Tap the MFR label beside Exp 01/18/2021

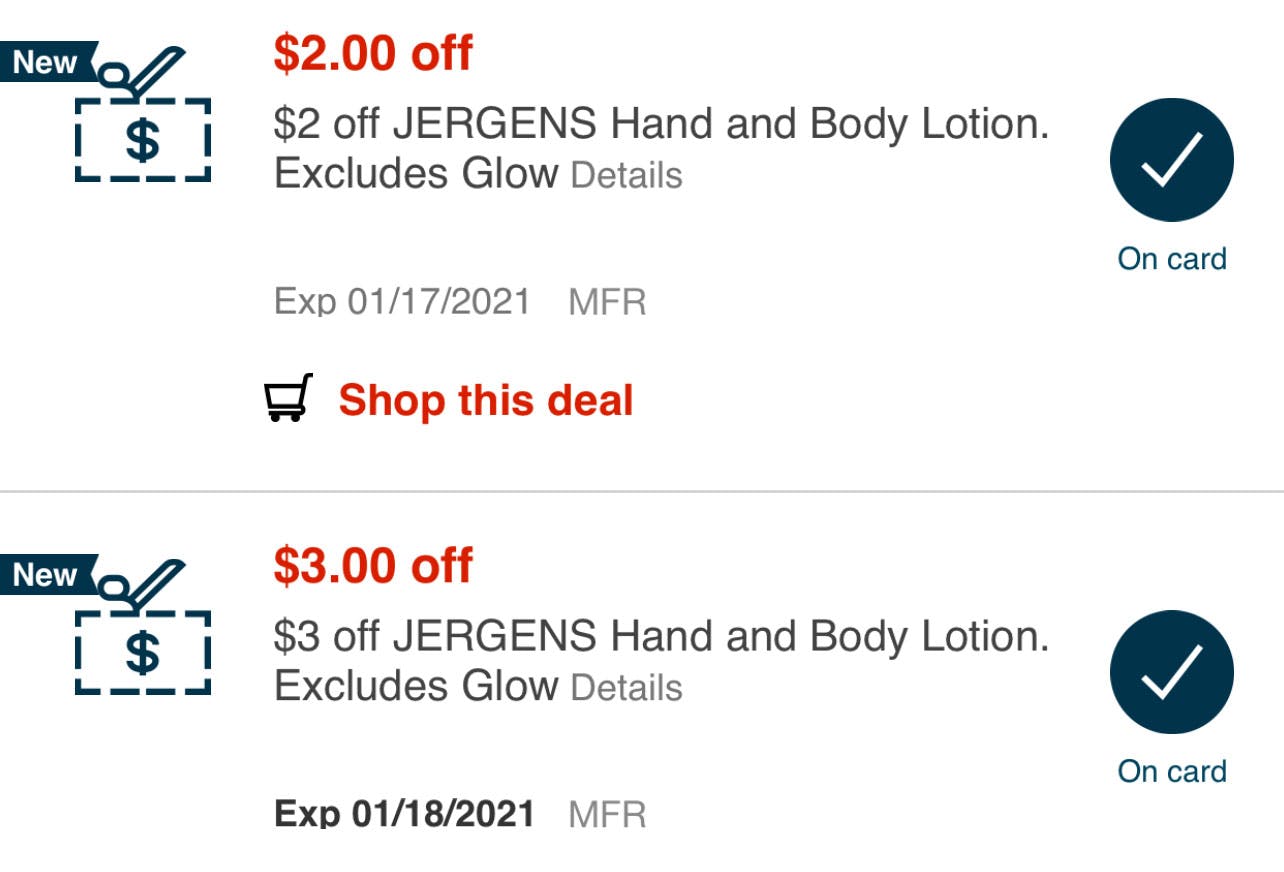tap(607, 815)
